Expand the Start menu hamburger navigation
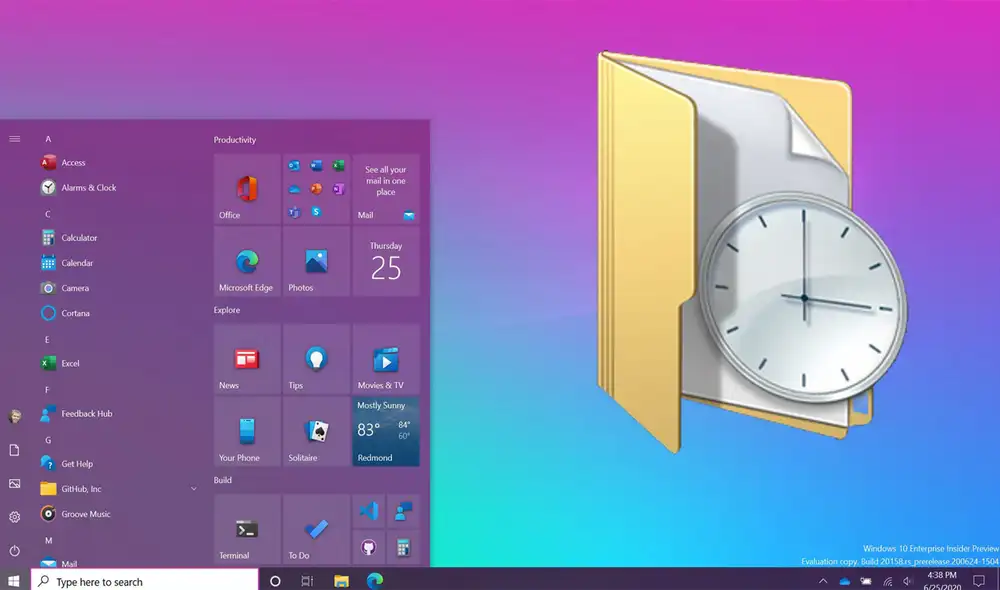This screenshot has height=590, width=1000. [14, 139]
